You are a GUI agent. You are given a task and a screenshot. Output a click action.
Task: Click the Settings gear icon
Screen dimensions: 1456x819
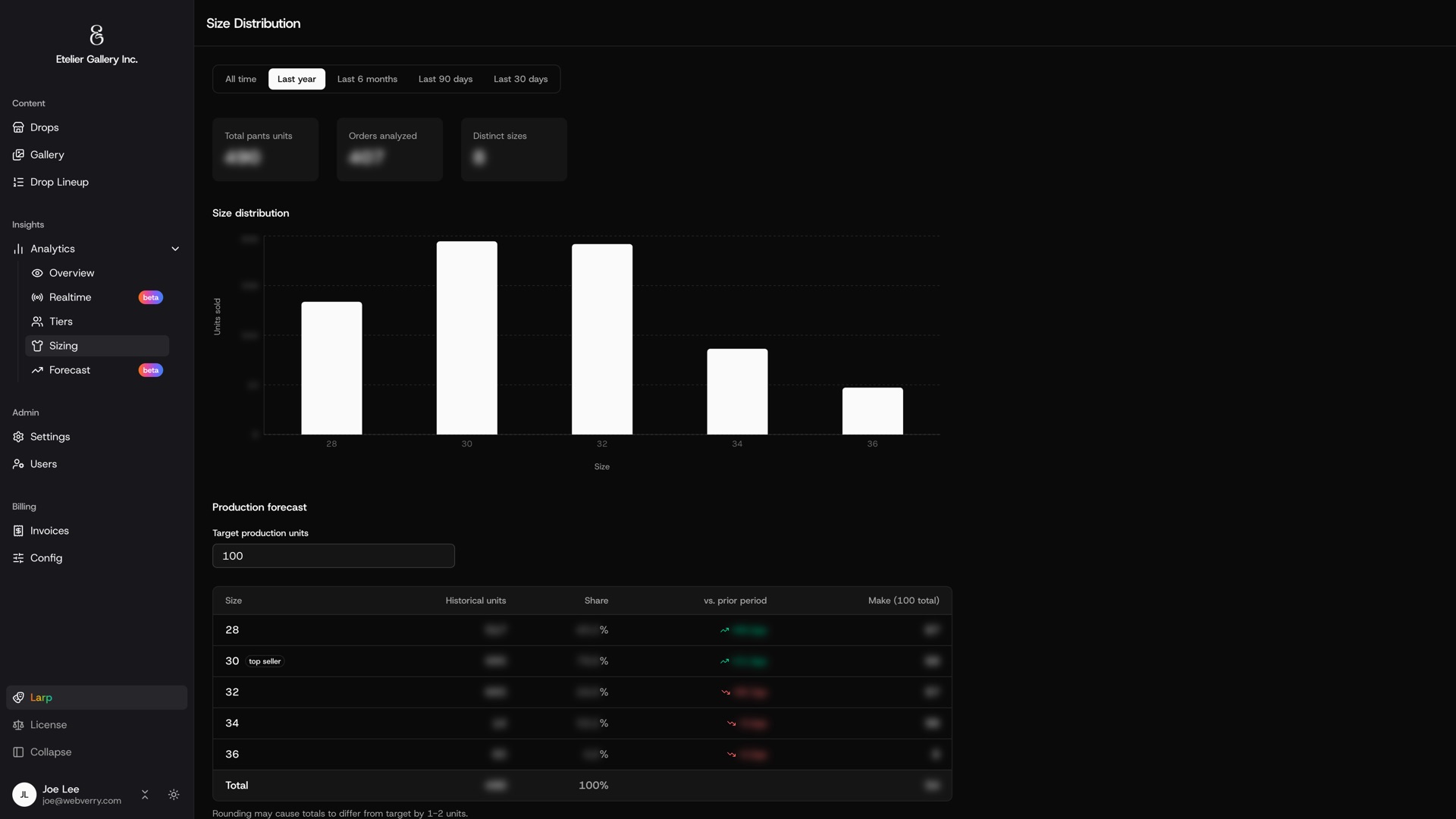[x=18, y=437]
